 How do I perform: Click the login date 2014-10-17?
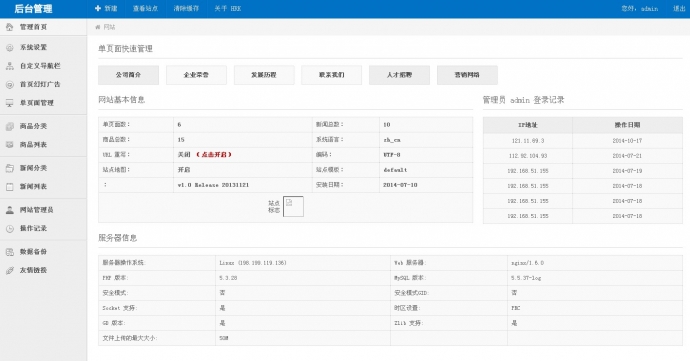pyautogui.click(x=627, y=141)
